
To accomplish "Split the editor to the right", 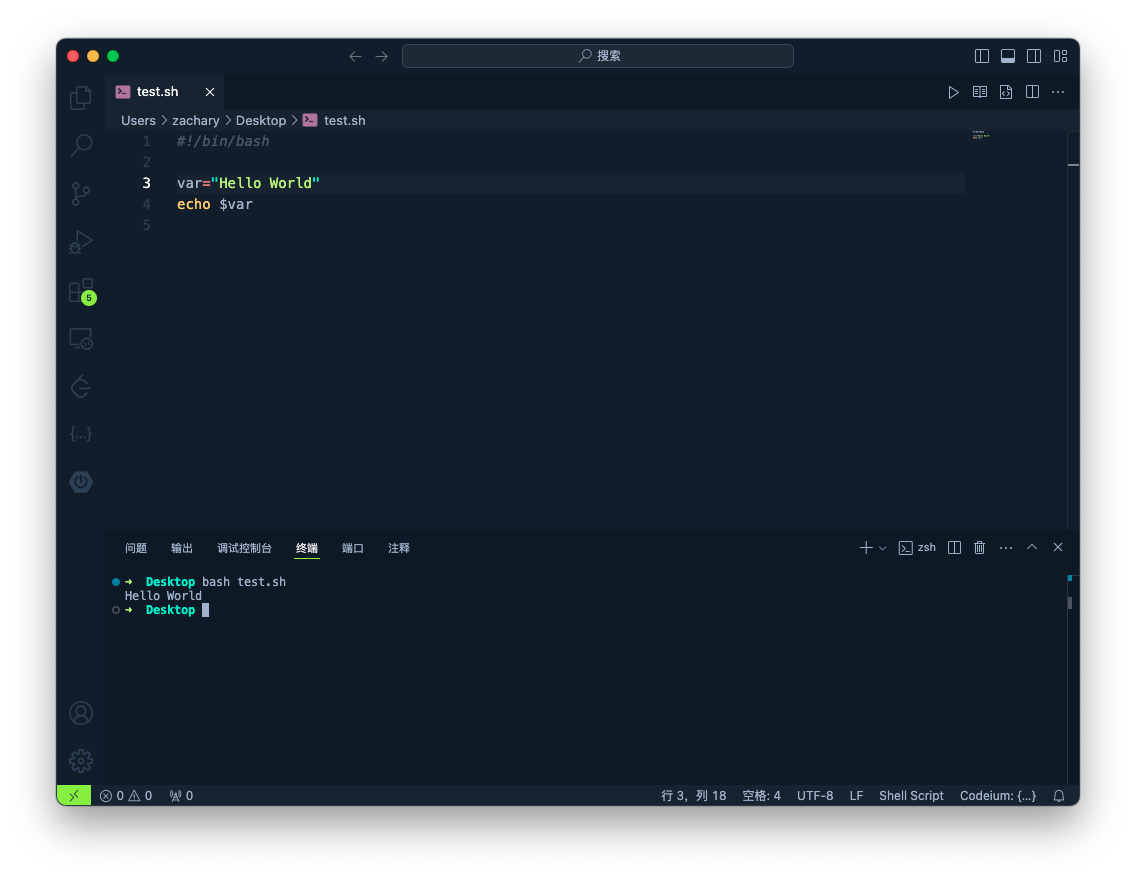I will (1032, 92).
